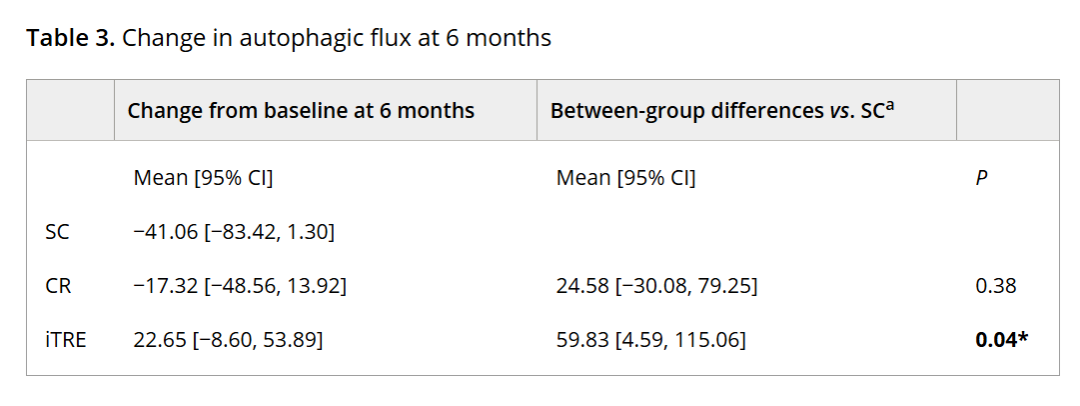Select the 'iTRE' row label

pyautogui.click(x=66, y=340)
